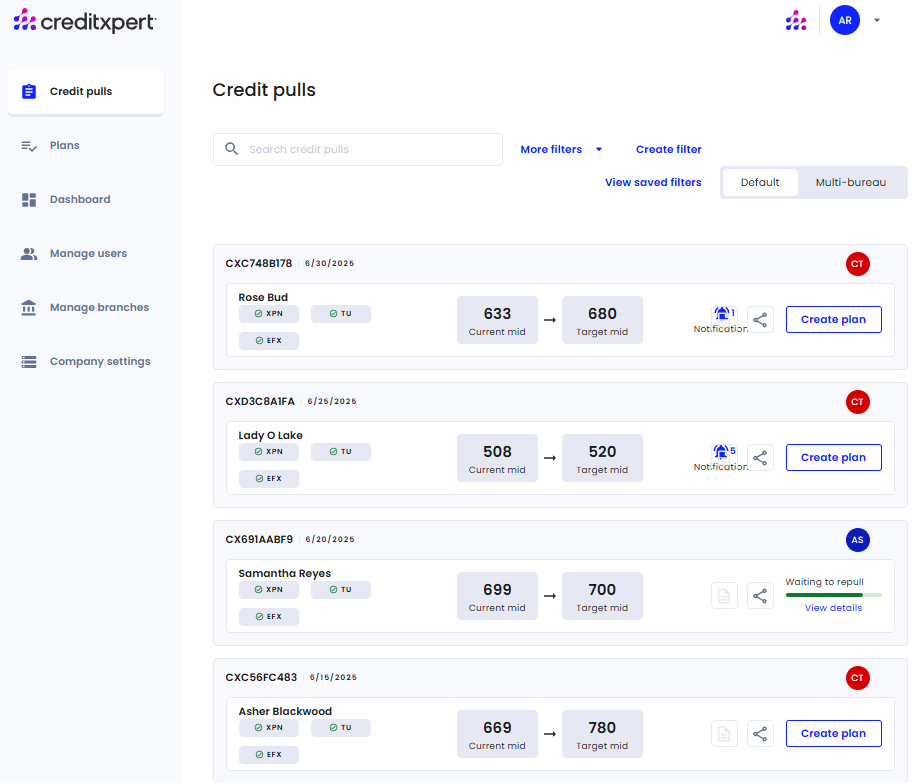Open Plans in the sidebar
Viewport: 913px width, 783px height.
point(65,146)
